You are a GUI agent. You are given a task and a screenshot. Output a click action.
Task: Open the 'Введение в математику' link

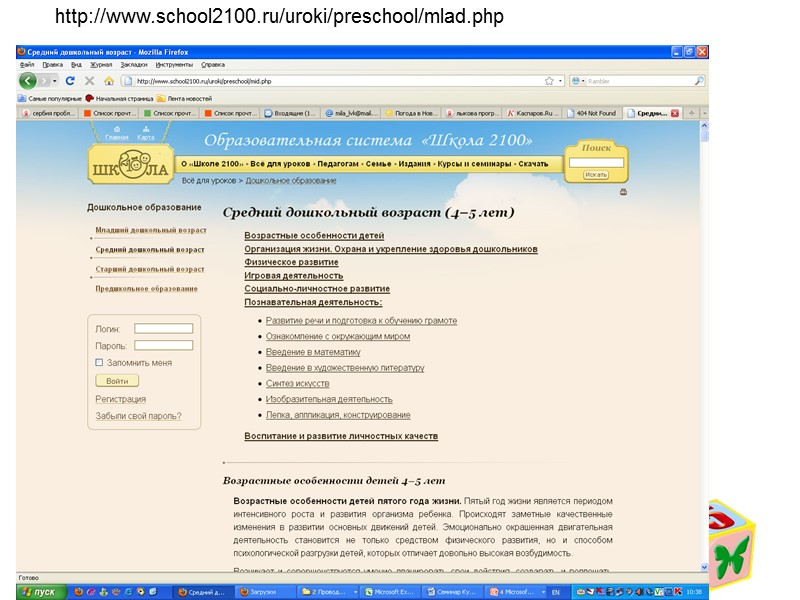[313, 352]
